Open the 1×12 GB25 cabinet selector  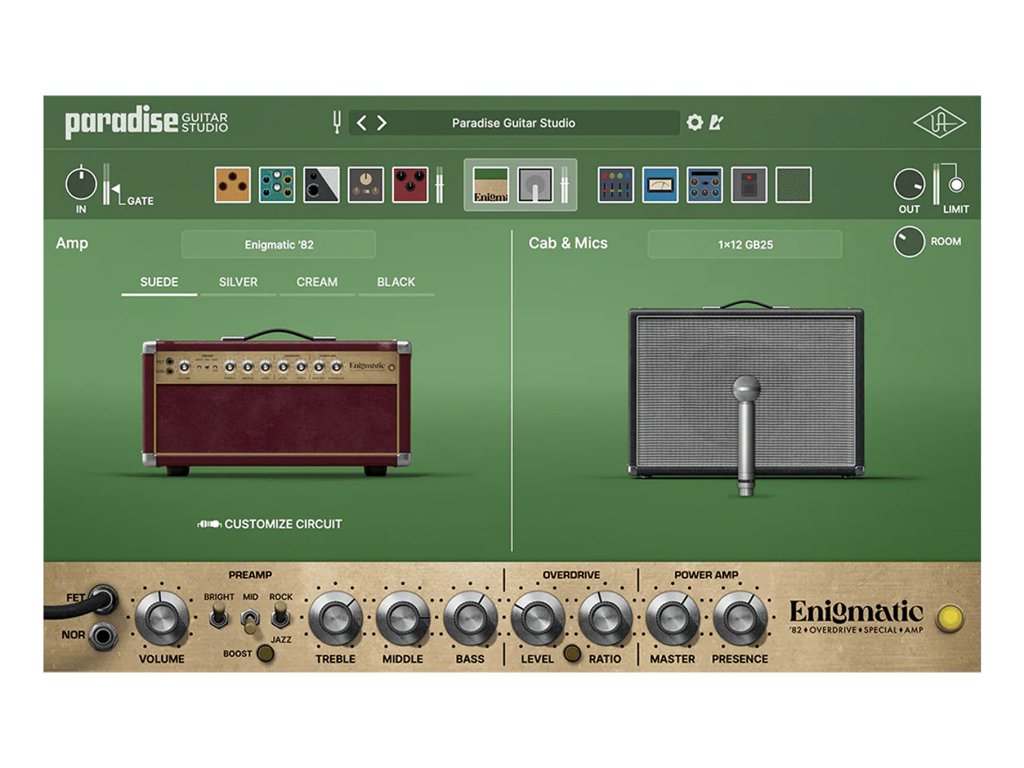(x=745, y=244)
